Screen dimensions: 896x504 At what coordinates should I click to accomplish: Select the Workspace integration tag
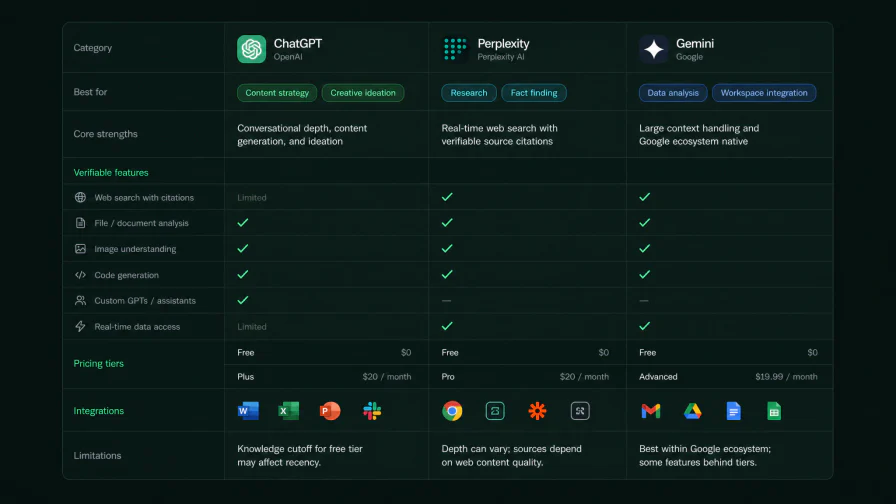[x=764, y=93]
